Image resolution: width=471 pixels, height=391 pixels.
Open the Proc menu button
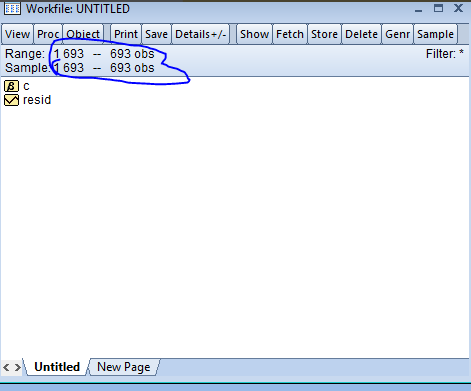(48, 34)
